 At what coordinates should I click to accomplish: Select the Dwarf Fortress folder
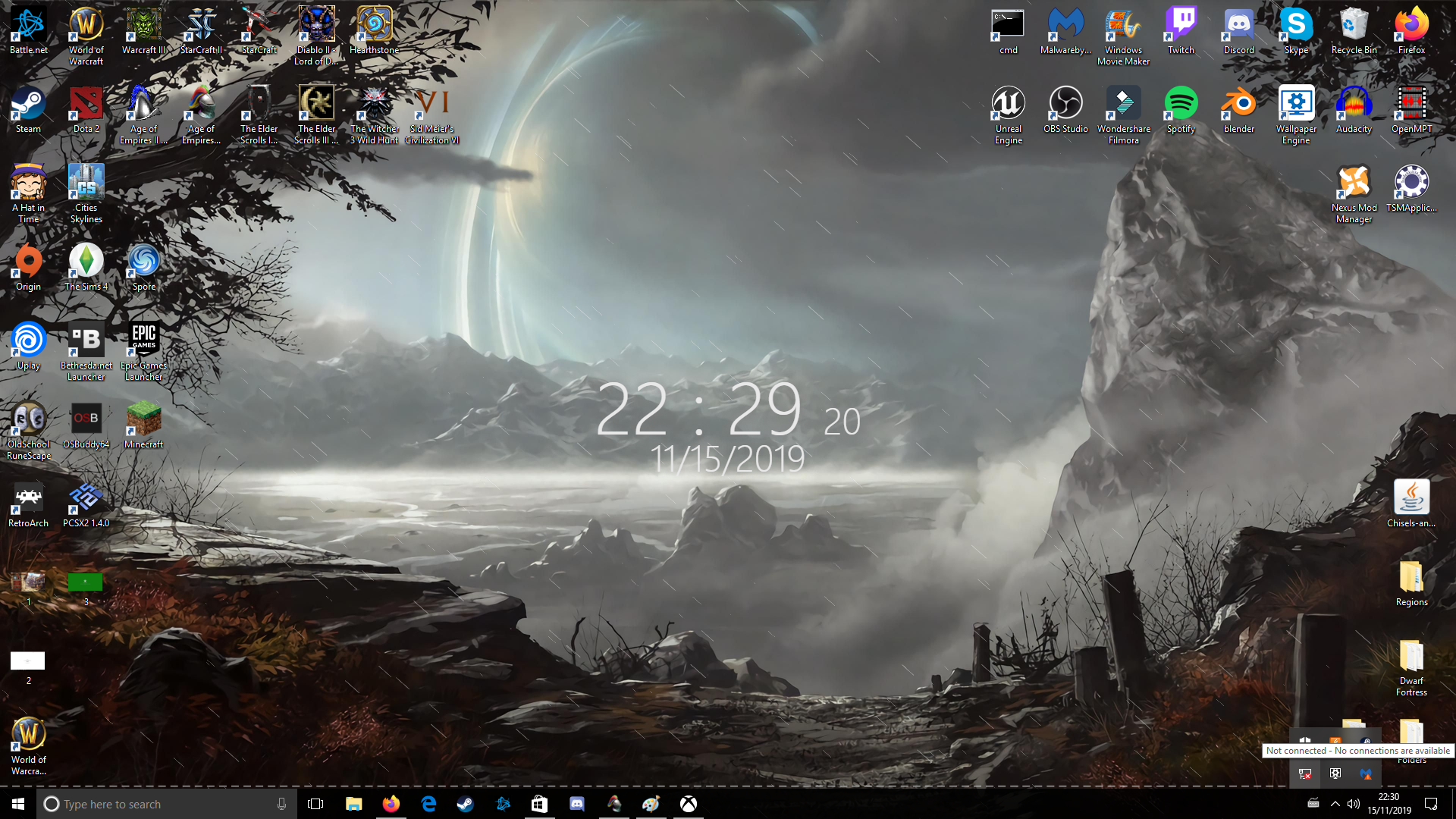[1412, 668]
